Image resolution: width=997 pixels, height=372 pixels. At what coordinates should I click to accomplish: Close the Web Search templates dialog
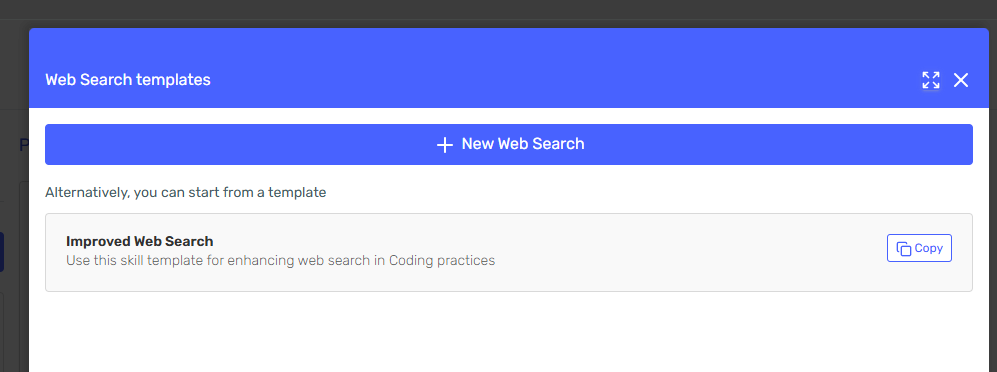click(x=961, y=80)
